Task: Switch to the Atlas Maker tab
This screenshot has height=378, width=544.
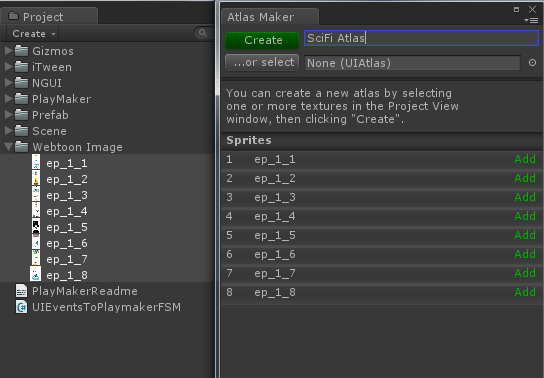Action: [x=270, y=17]
